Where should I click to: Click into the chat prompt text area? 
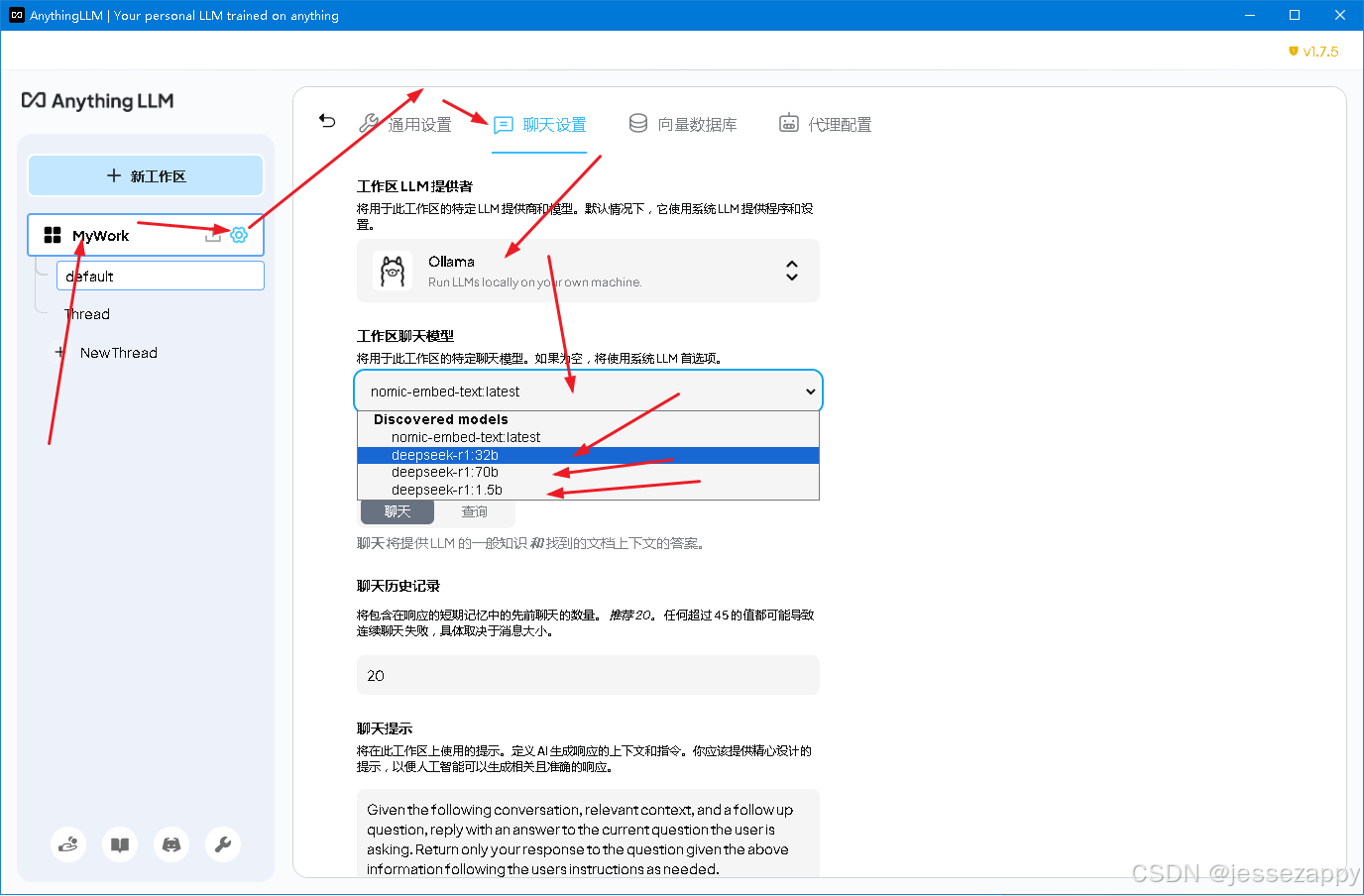[x=588, y=834]
